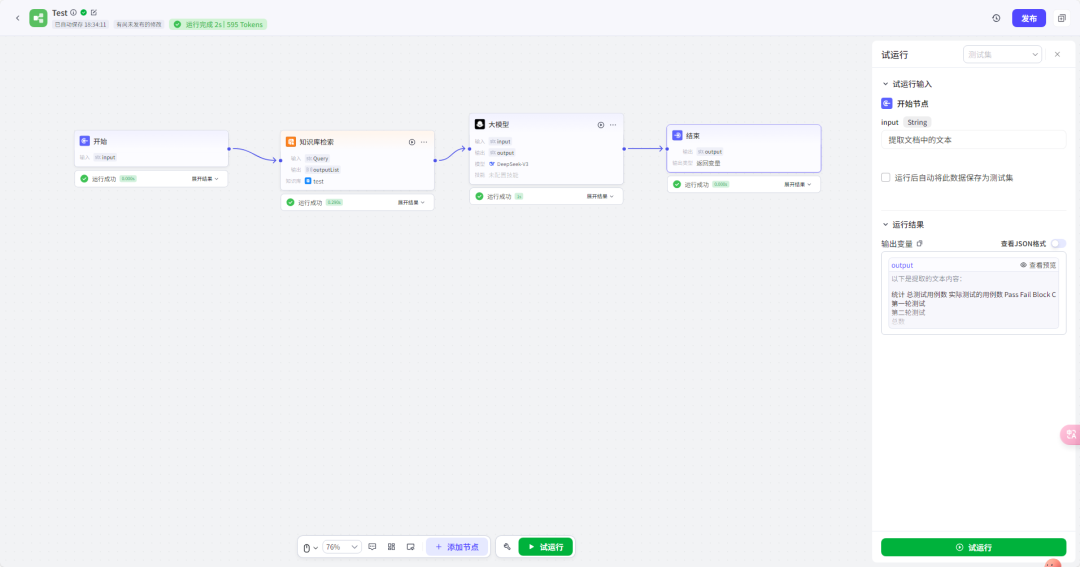Toggle comment tool in bottom toolbar
The height and width of the screenshot is (567, 1080).
[372, 547]
